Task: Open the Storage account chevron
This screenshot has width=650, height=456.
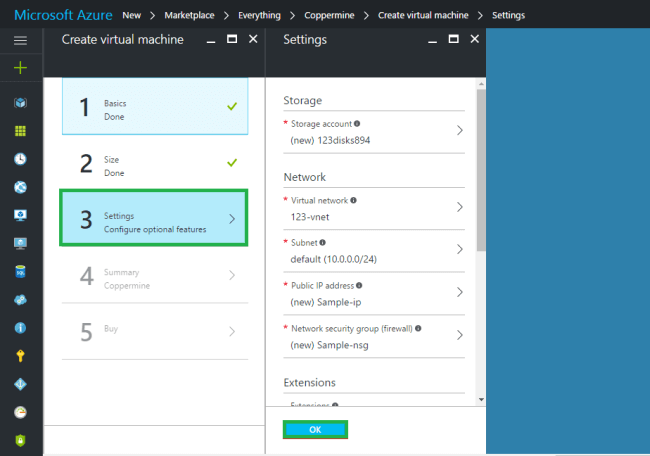Action: [459, 130]
